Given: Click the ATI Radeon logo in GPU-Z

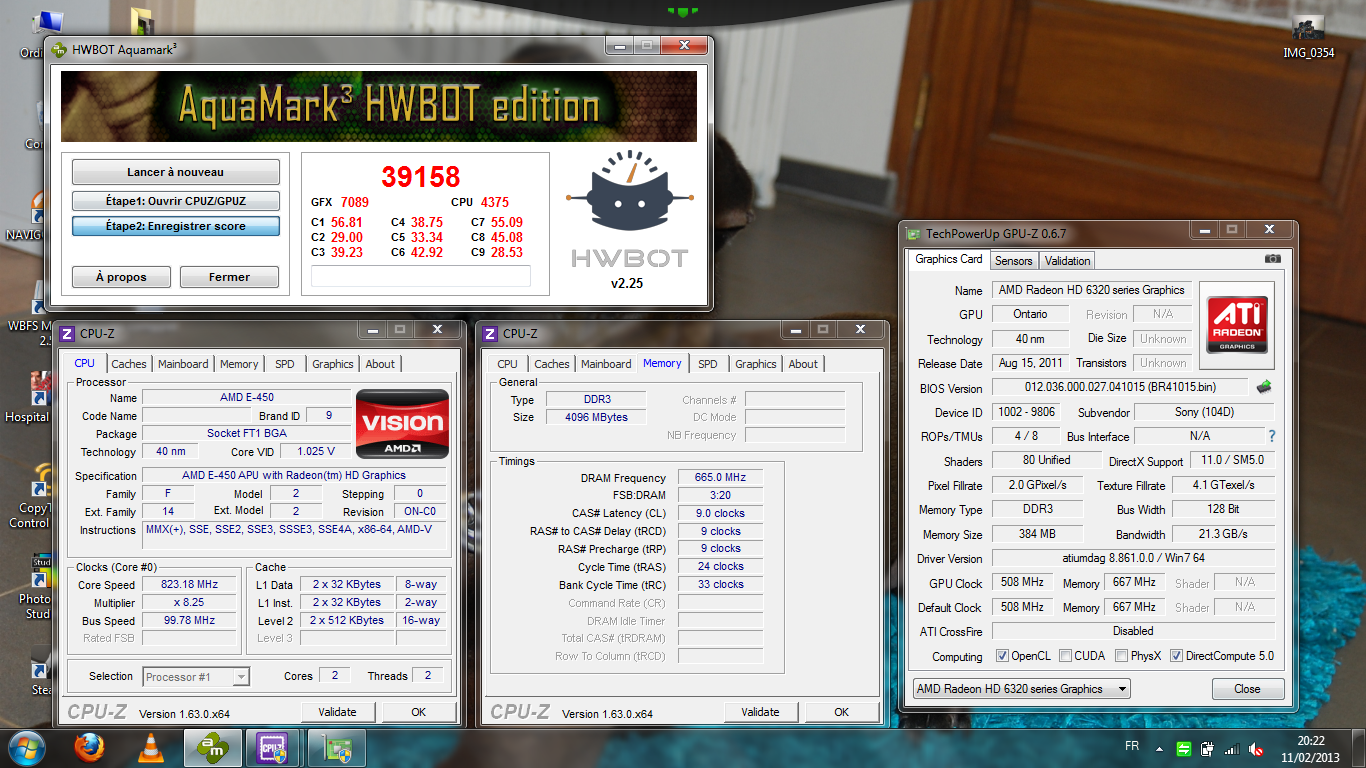Looking at the screenshot, I should tap(1237, 324).
